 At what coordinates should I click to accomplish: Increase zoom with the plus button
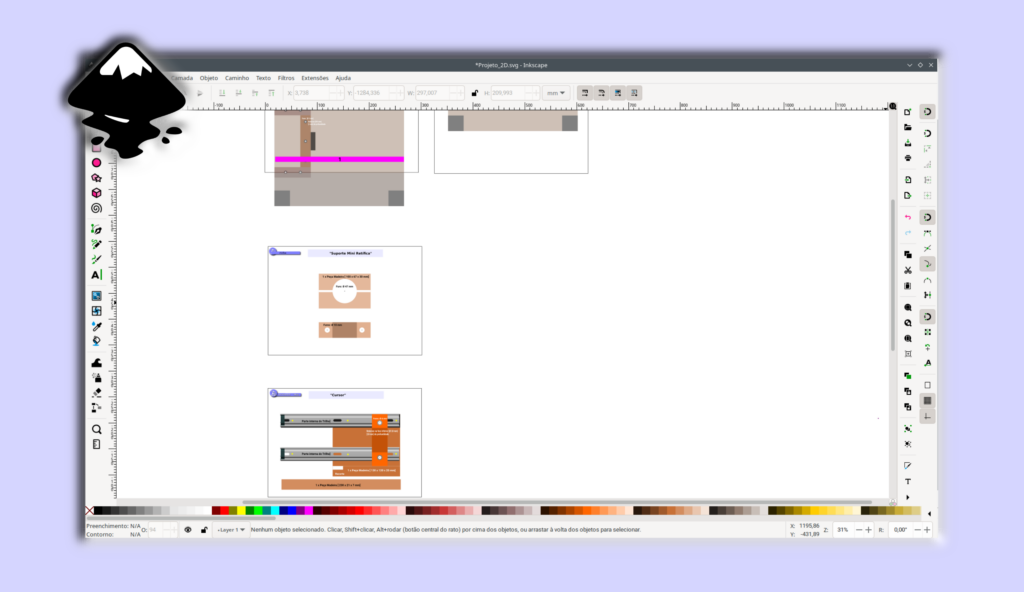pos(869,530)
